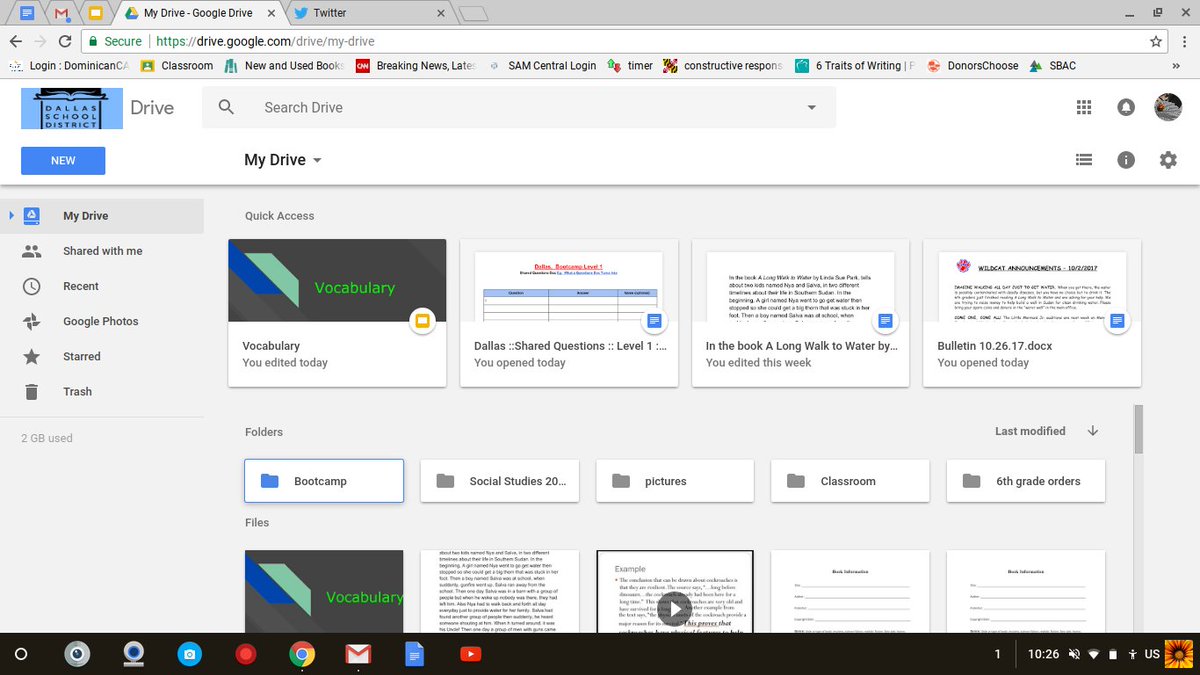Open ChromeOS launcher circle
The height and width of the screenshot is (675, 1200).
21,654
